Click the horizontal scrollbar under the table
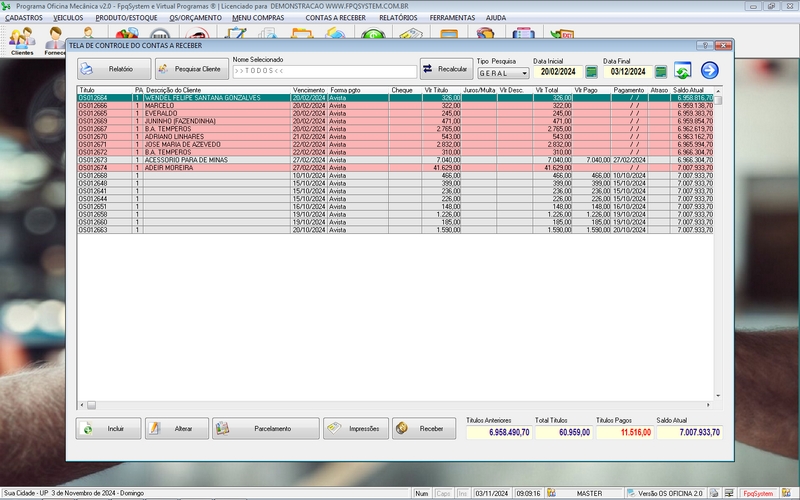This screenshot has height=500, width=800. 400,405
